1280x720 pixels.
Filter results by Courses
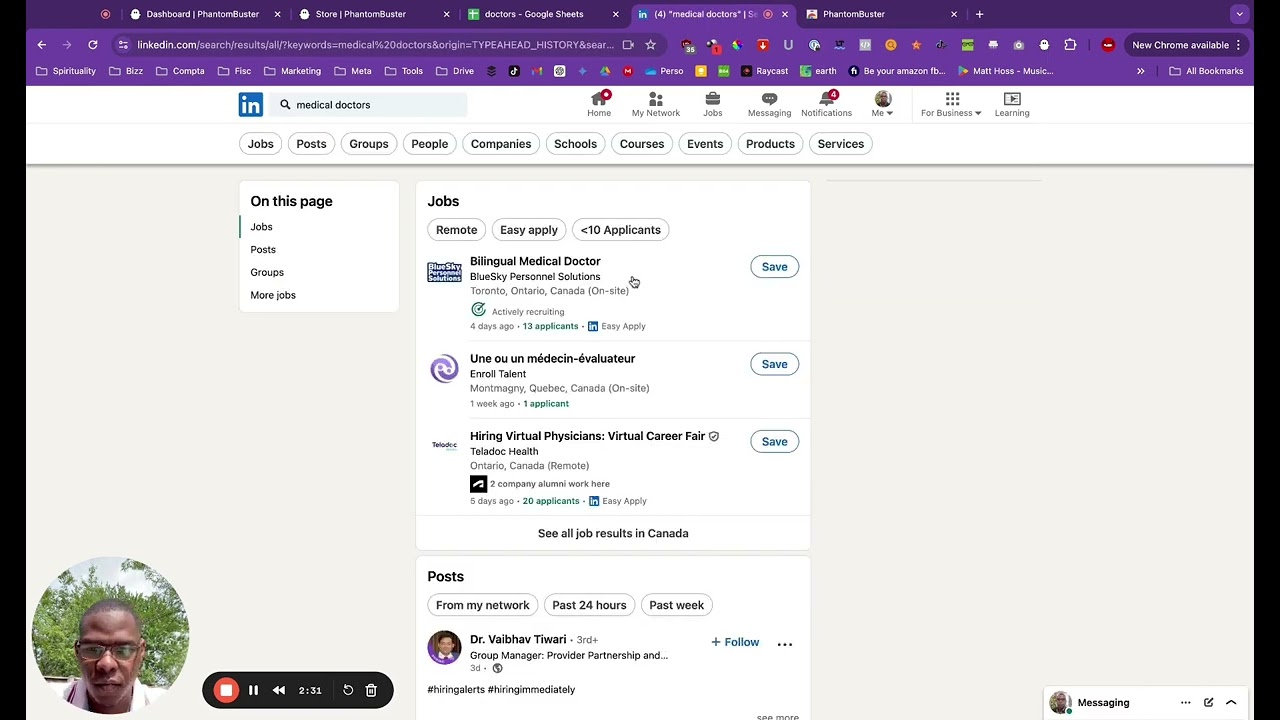click(642, 144)
